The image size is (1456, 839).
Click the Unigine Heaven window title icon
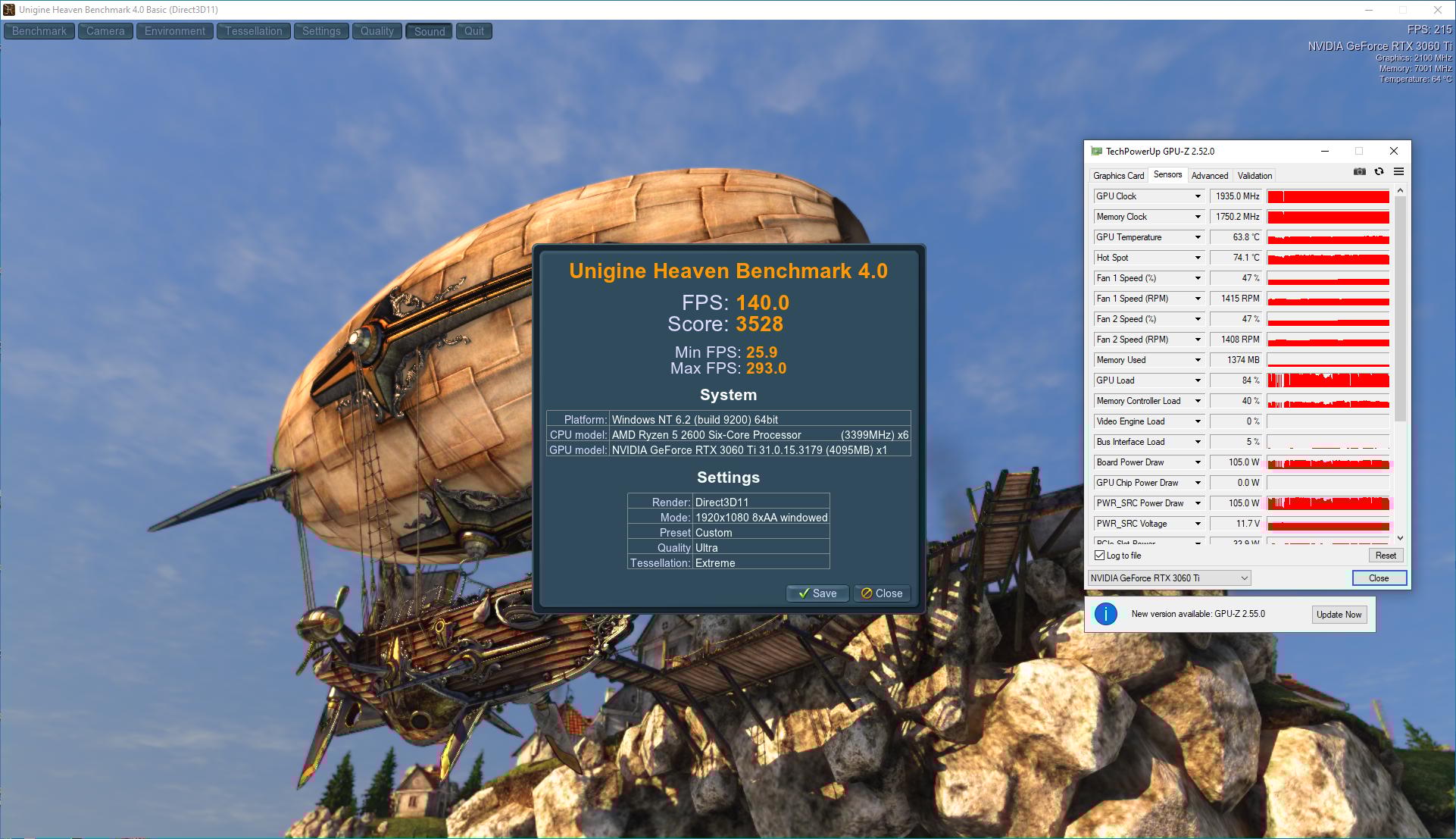click(x=9, y=10)
